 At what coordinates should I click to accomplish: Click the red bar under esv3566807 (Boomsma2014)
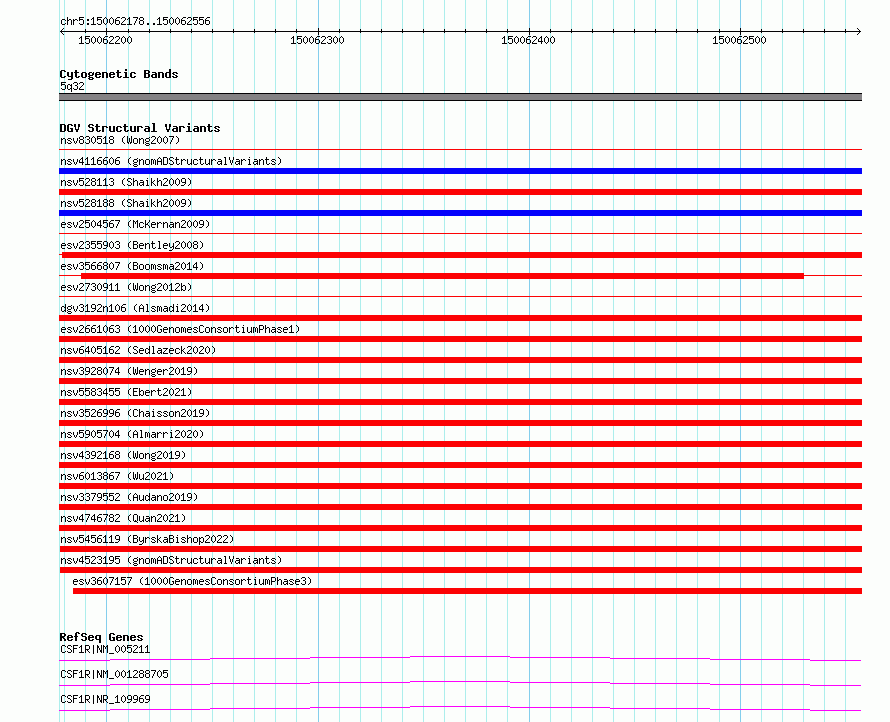pyautogui.click(x=442, y=276)
